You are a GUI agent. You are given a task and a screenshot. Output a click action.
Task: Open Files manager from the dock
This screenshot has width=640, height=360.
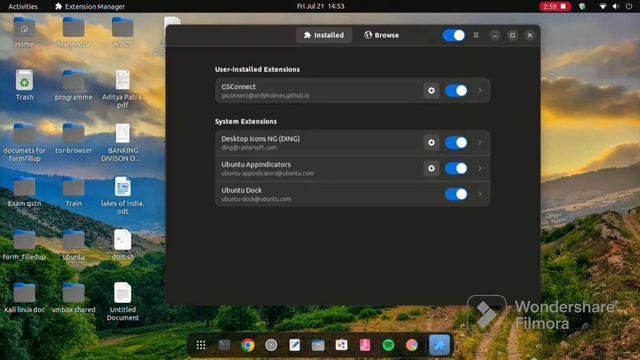(x=318, y=345)
